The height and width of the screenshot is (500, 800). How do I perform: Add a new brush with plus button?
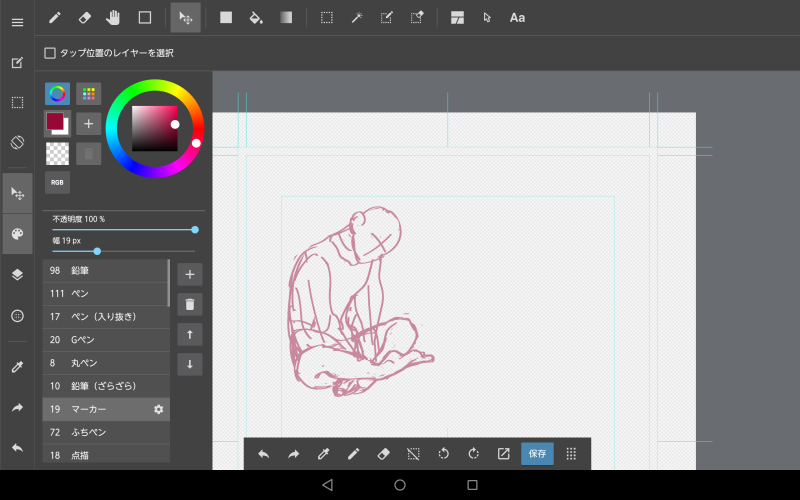189,274
